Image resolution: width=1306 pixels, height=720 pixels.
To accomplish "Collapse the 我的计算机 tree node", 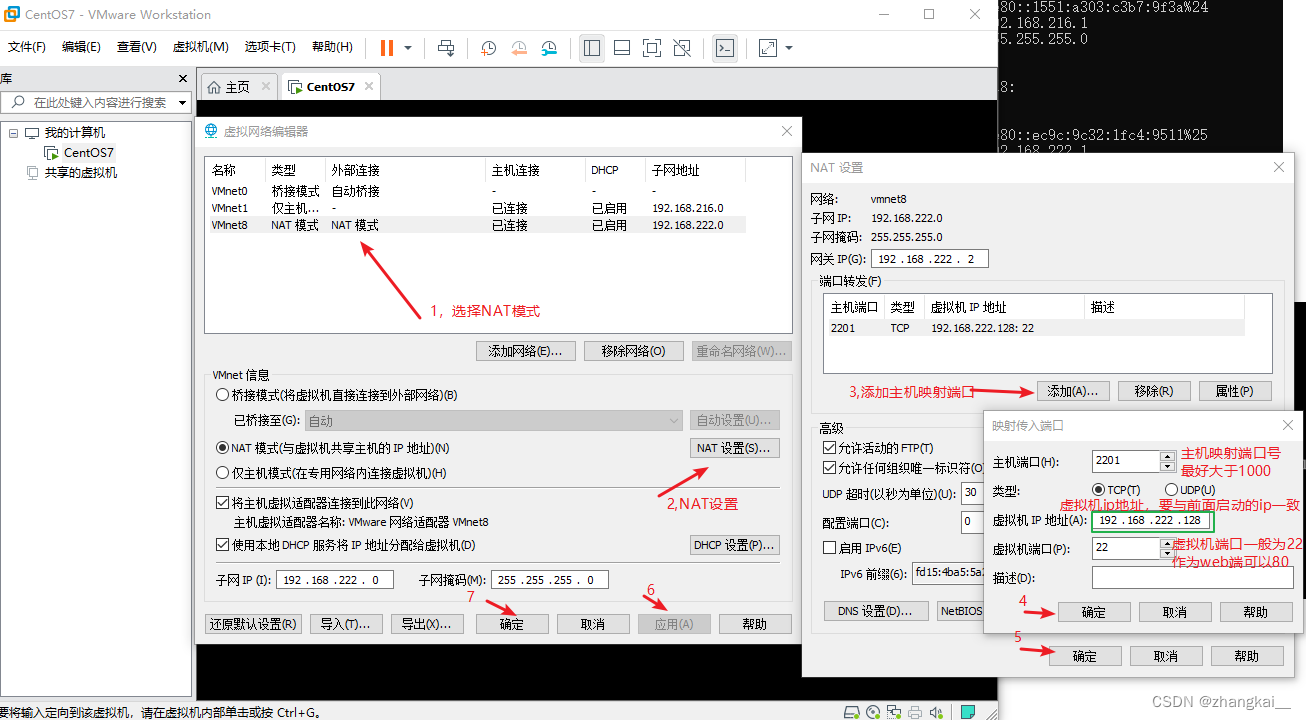I will pos(14,133).
